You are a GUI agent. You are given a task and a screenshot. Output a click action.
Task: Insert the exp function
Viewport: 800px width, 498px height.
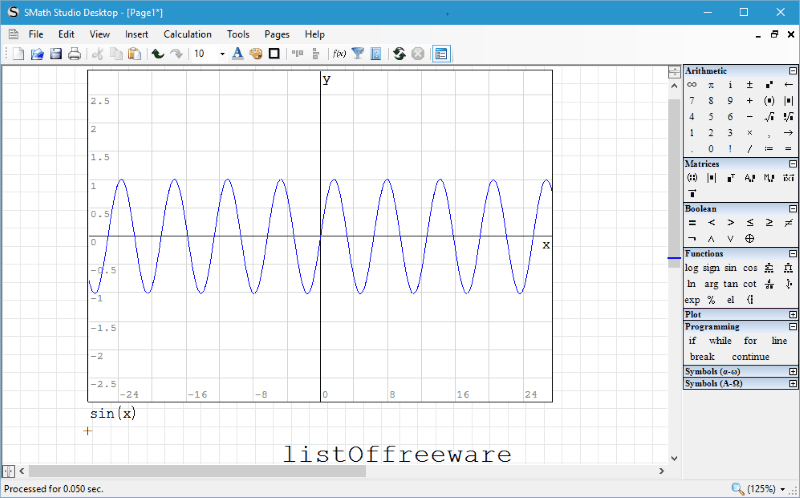click(x=692, y=300)
